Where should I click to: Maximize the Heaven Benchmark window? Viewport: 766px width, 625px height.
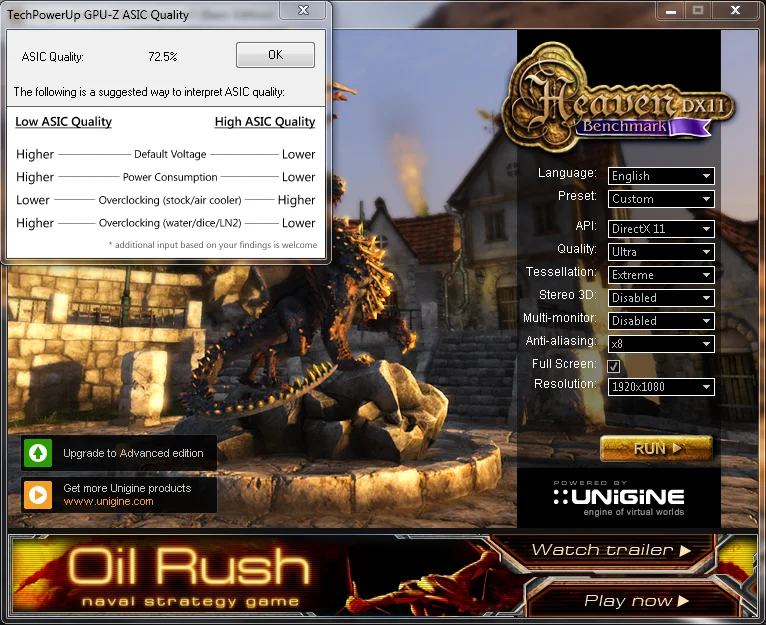pos(698,10)
